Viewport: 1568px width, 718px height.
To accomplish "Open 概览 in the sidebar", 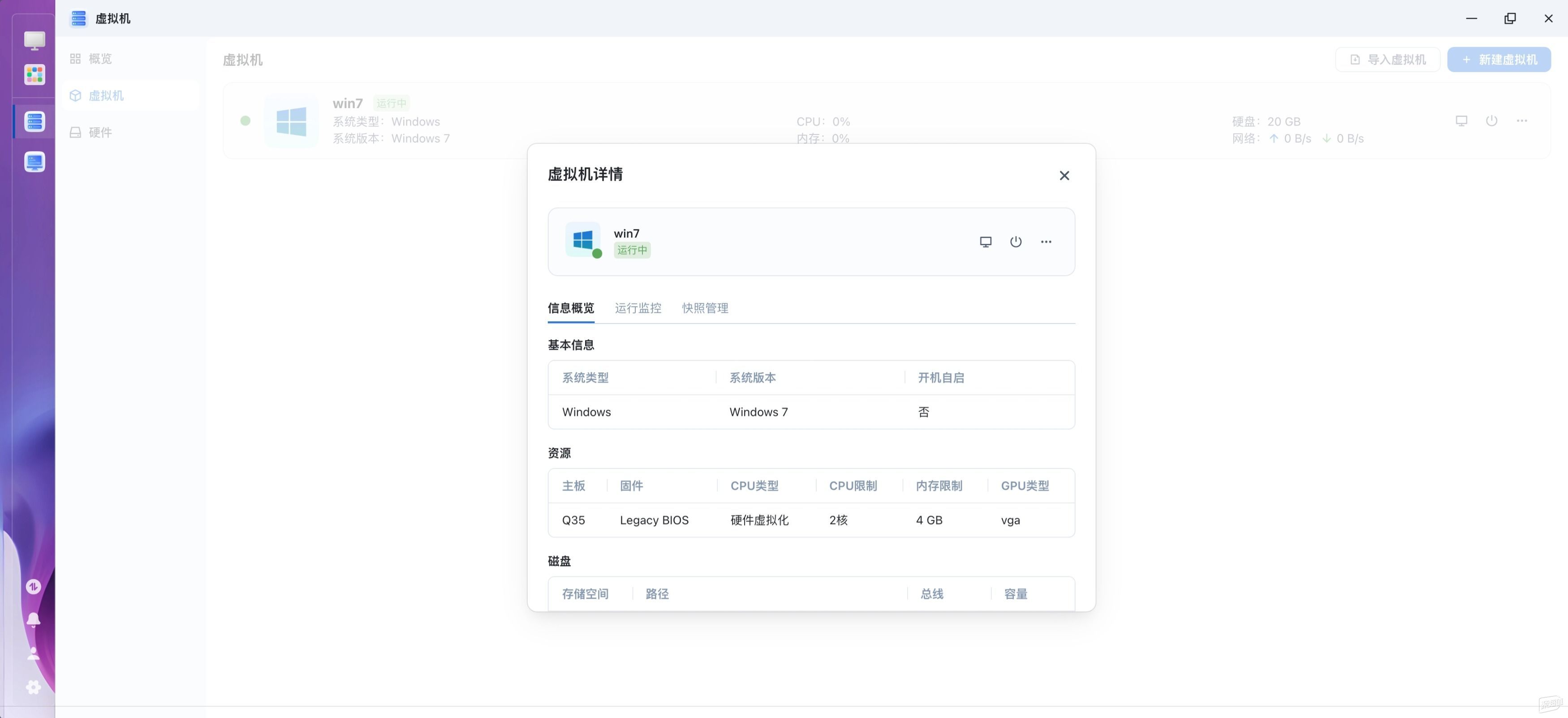I will [100, 58].
